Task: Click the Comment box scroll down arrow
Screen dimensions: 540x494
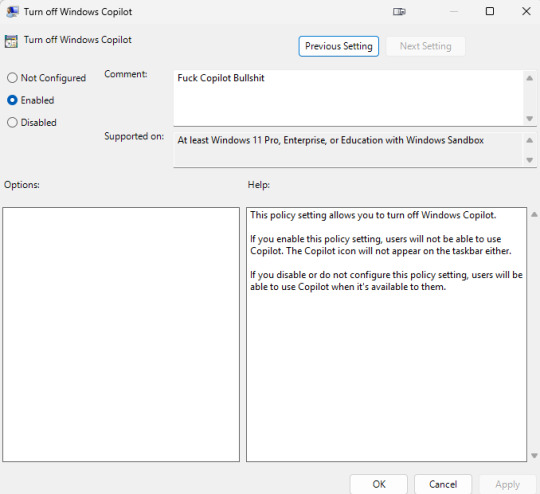Action: 530,119
